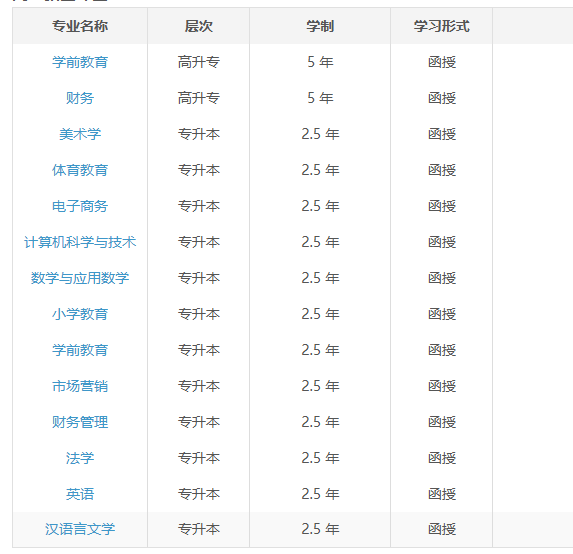This screenshot has height=554, width=573.
Task: Select 2.5 年 in the 电子商务 row
Action: point(320,206)
